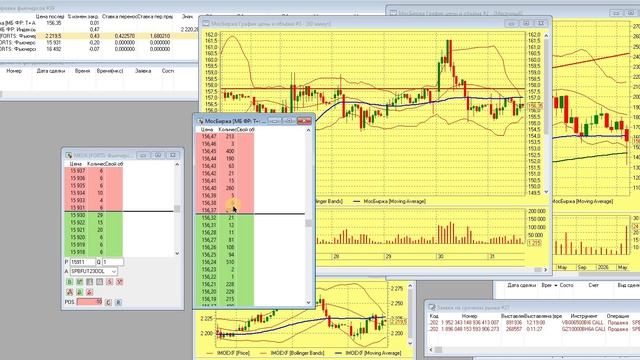Click the title-bar icon of the orders table window at bottom right
Screen dimensions: 640x360
tap(432, 307)
